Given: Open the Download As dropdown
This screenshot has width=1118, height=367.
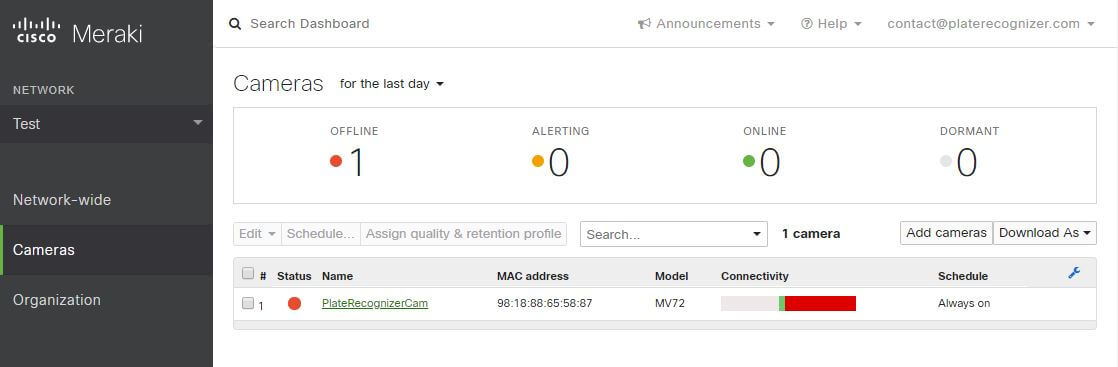Looking at the screenshot, I should [x=1045, y=233].
